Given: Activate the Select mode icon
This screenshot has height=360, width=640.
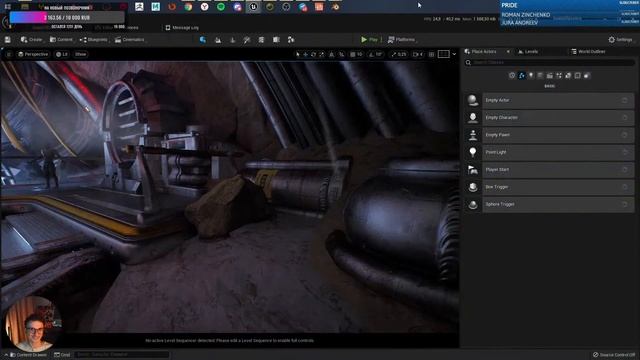Looking at the screenshot, I should [203, 40].
